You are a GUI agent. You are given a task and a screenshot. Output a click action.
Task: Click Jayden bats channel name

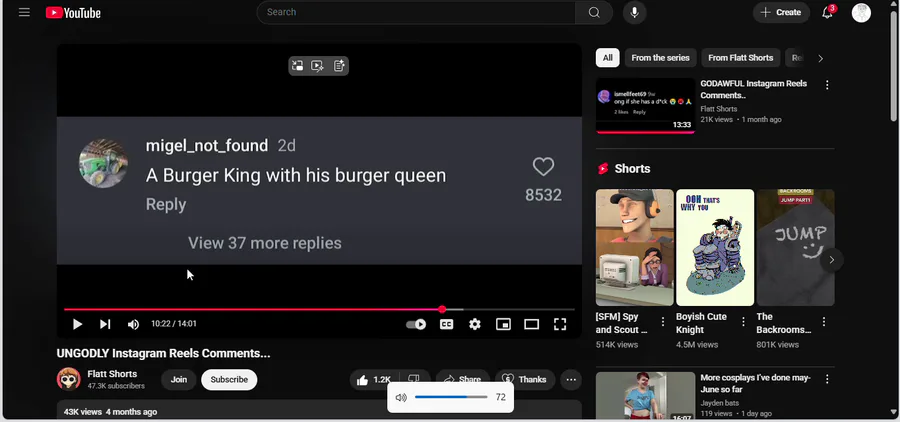720,403
